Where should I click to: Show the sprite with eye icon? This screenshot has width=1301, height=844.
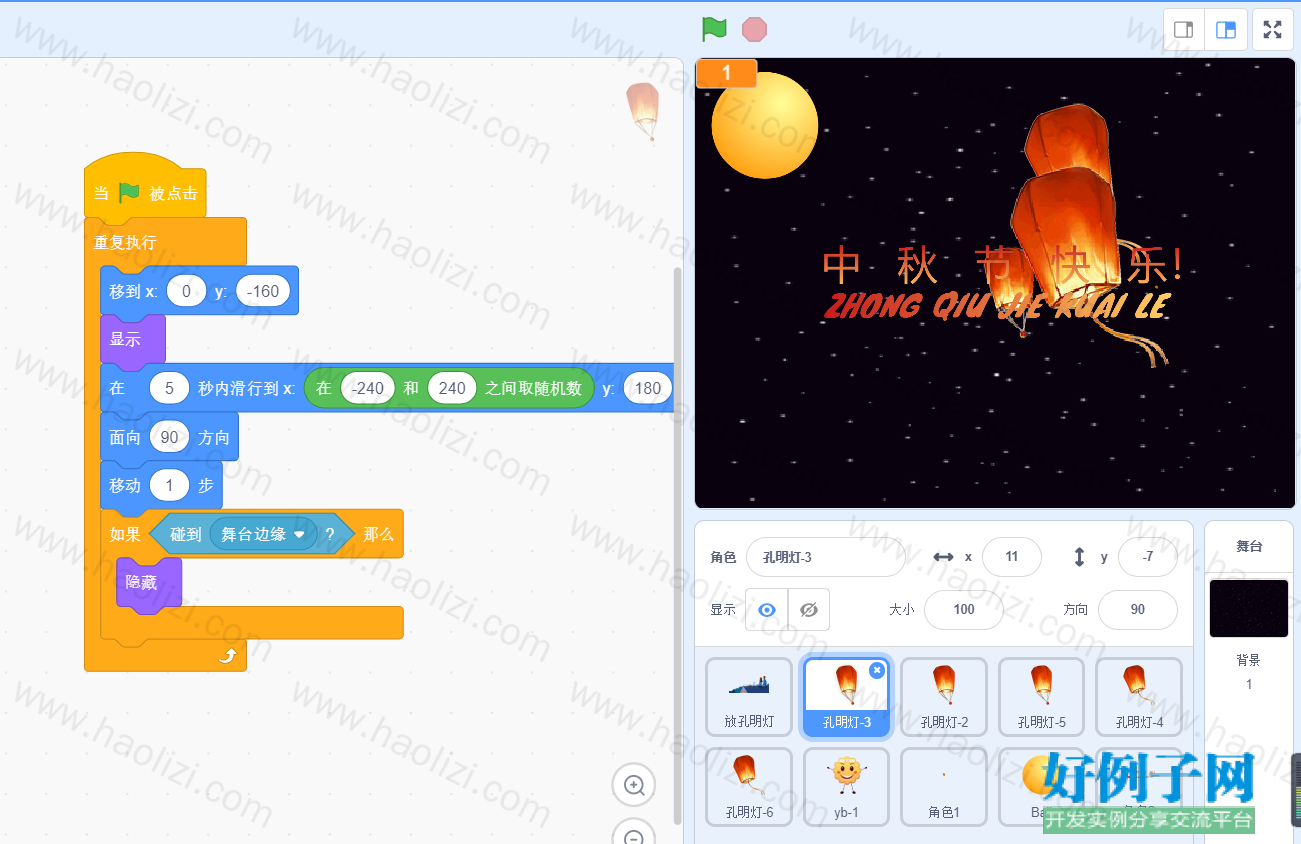coord(767,609)
